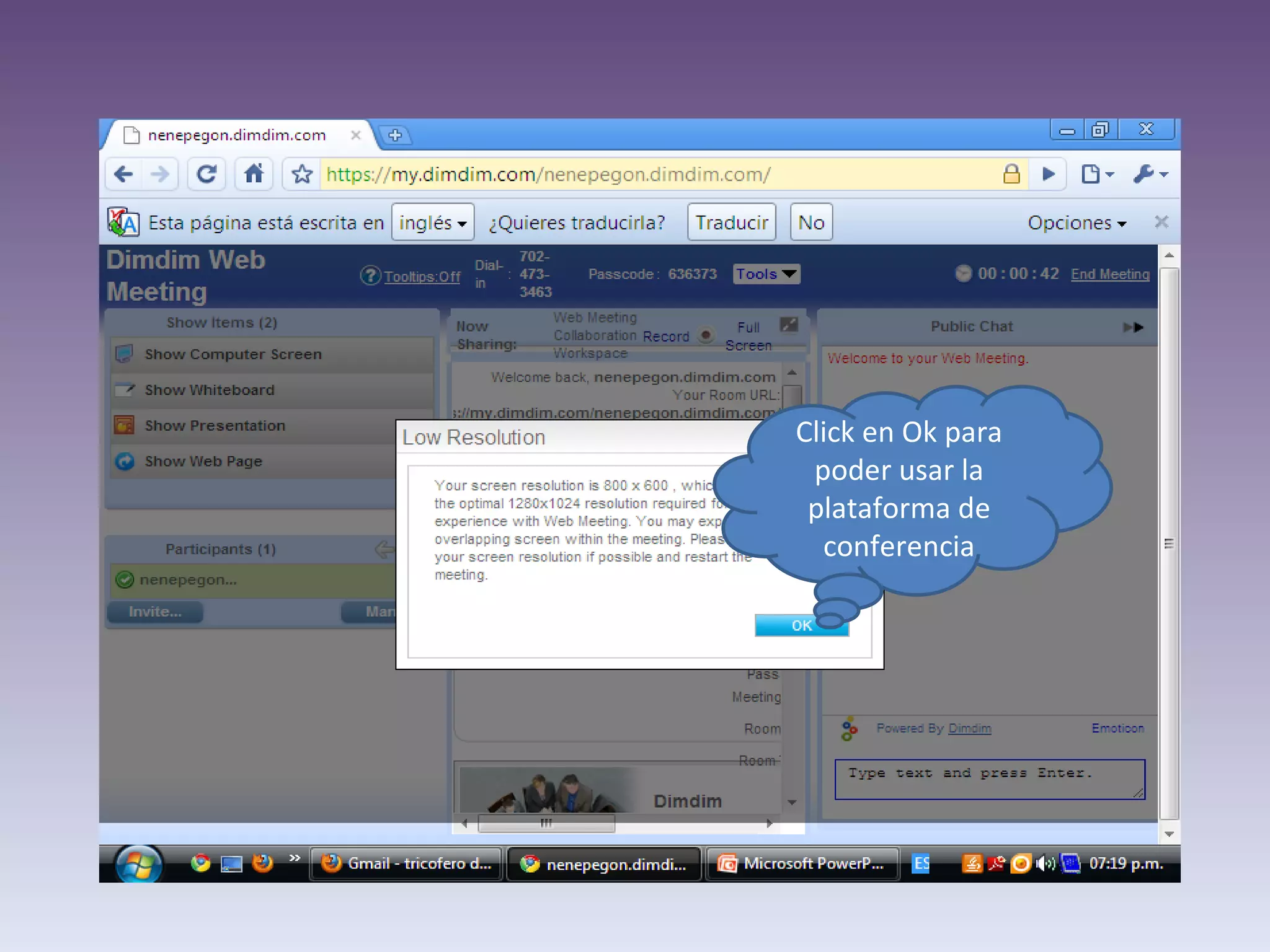Click the network monitor tray icon
The width and height of the screenshot is (1270, 952).
[x=1070, y=863]
